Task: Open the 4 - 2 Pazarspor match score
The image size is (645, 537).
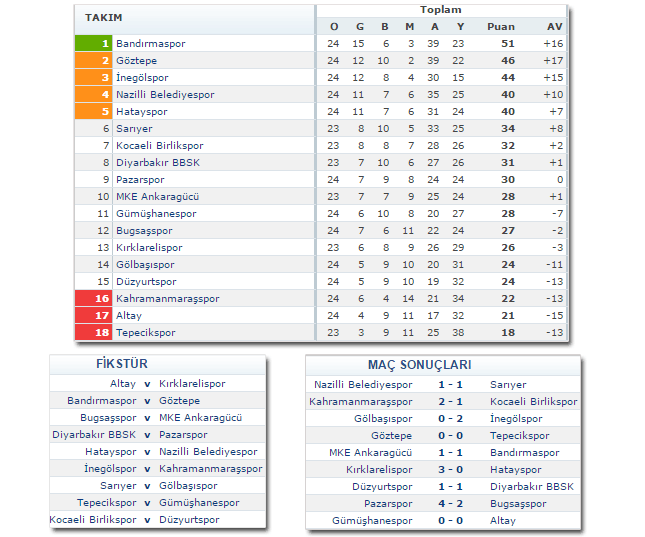Action: point(449,504)
